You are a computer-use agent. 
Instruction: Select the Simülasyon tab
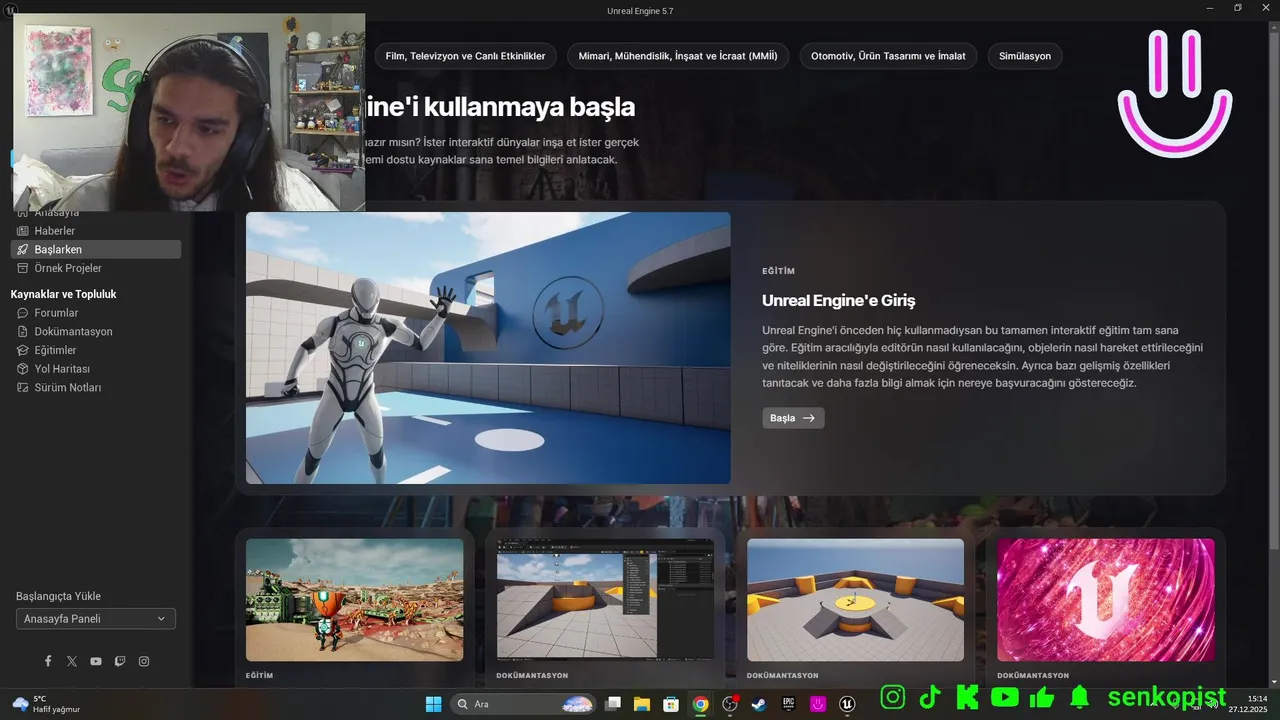point(1025,56)
